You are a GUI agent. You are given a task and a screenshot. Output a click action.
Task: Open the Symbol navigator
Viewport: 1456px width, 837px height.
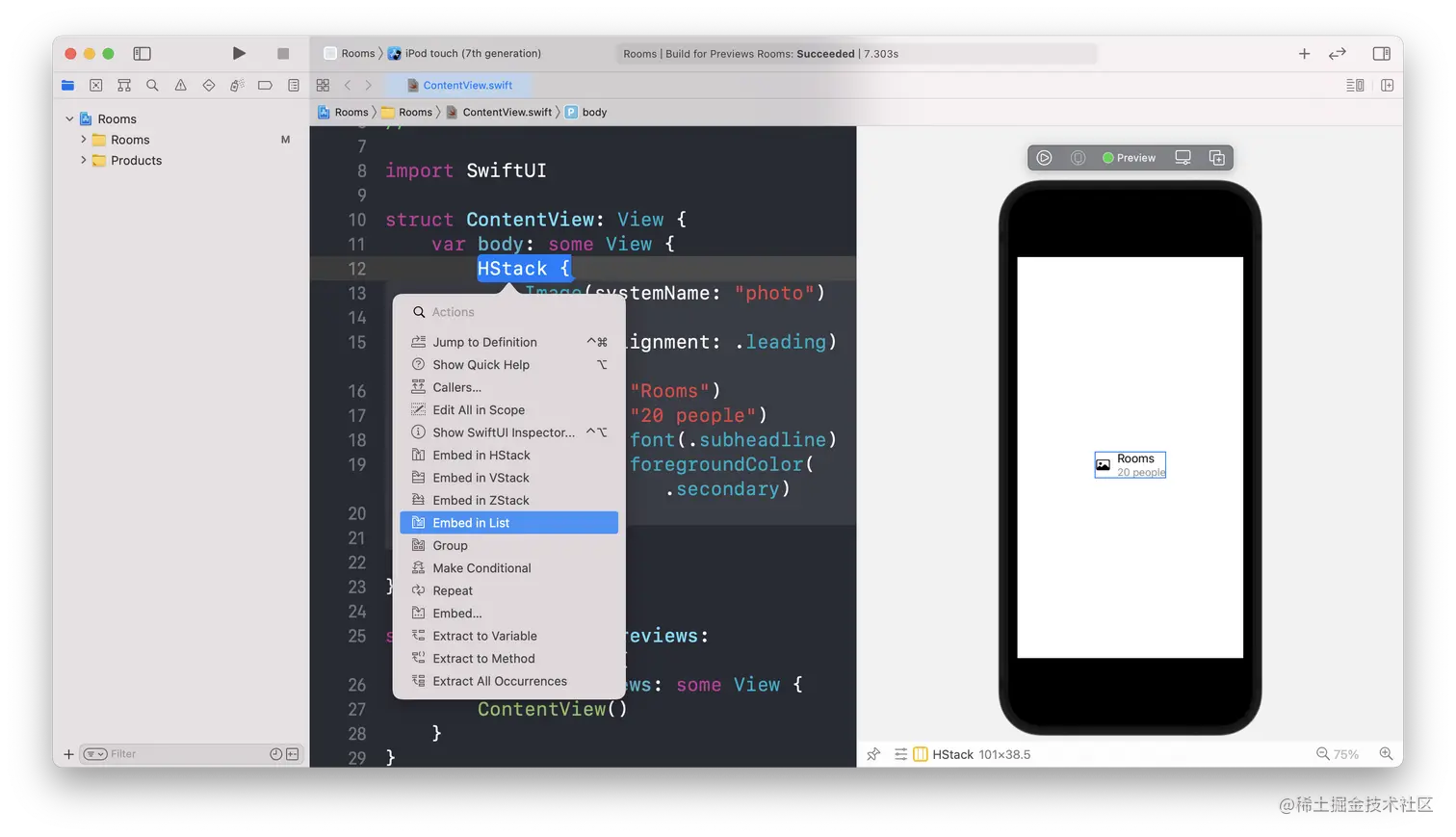click(x=124, y=85)
